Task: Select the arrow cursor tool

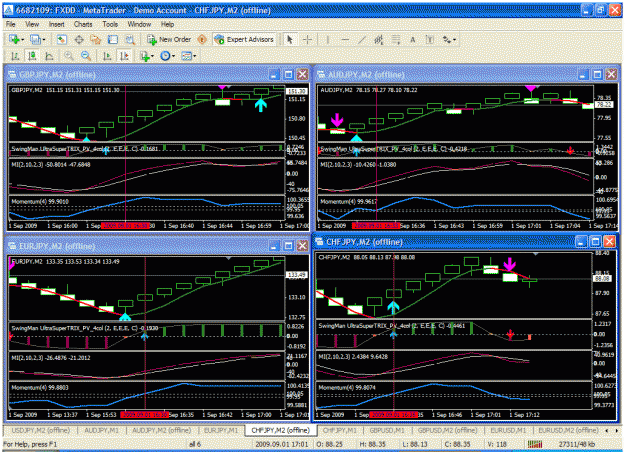Action: pyautogui.click(x=290, y=39)
